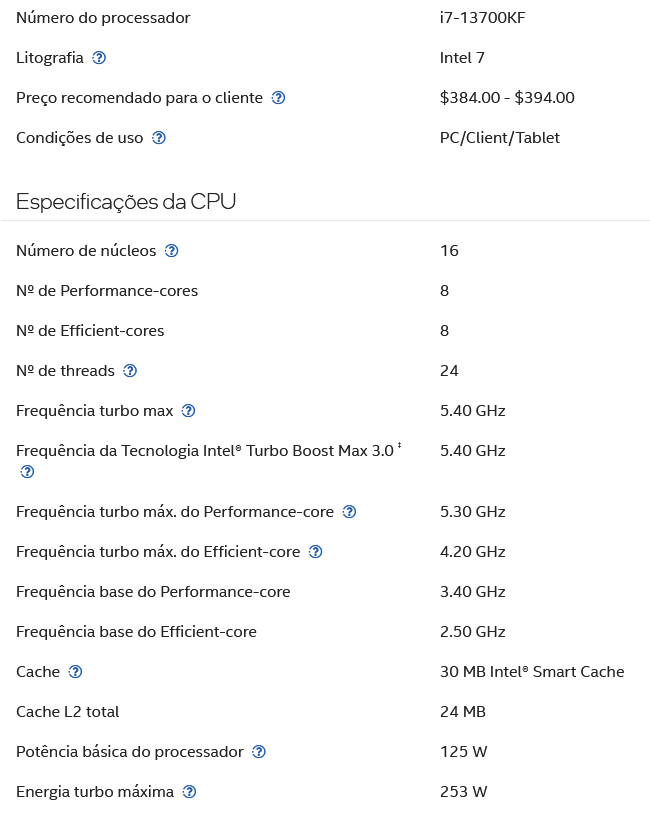This screenshot has width=650, height=822.
Task: Show info tooltip for Número de núcleos
Action: [171, 251]
